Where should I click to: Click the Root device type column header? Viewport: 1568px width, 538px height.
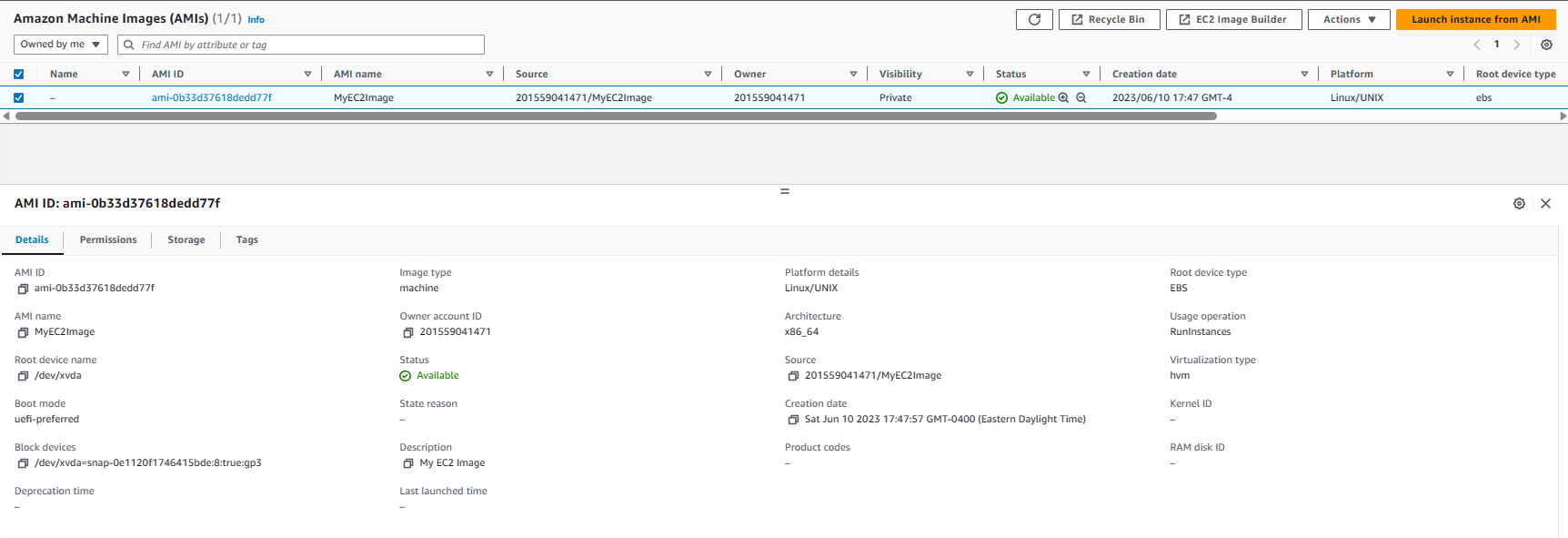coord(1515,74)
